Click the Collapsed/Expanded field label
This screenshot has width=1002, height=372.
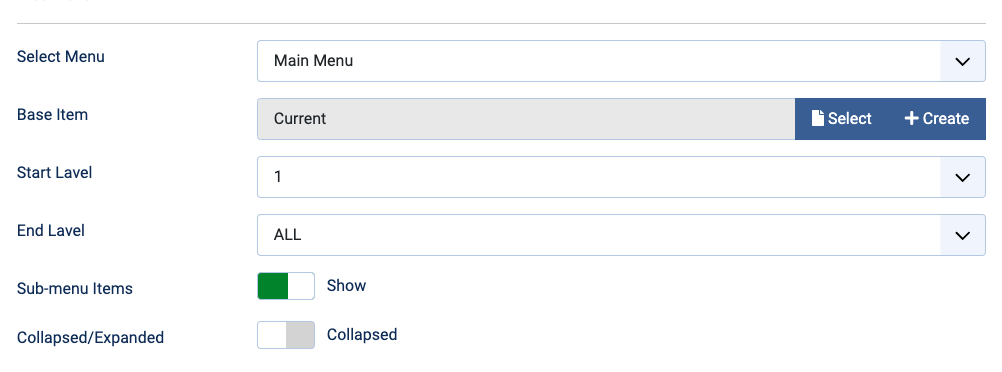(90, 337)
